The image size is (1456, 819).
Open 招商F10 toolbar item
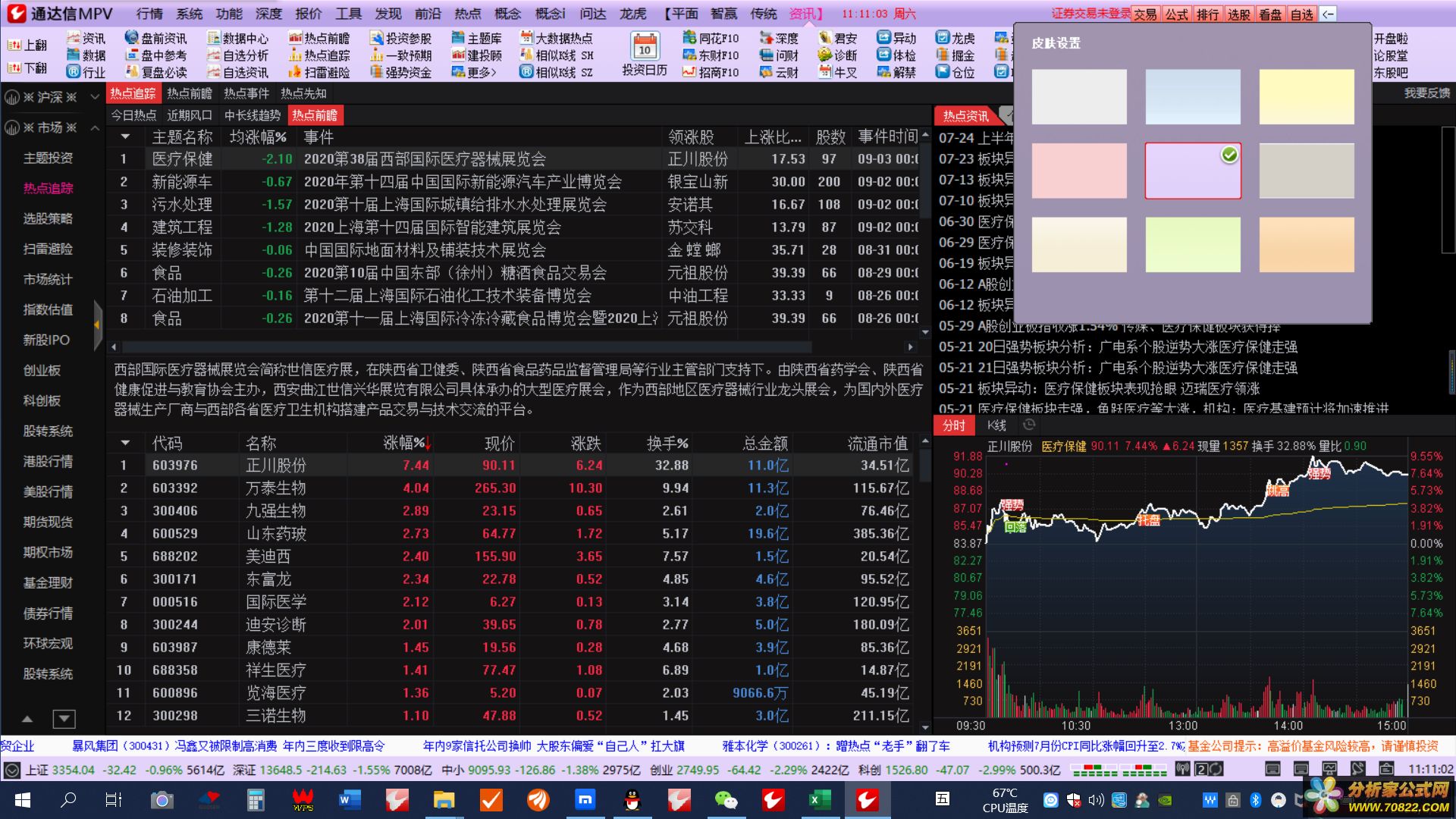pos(711,73)
